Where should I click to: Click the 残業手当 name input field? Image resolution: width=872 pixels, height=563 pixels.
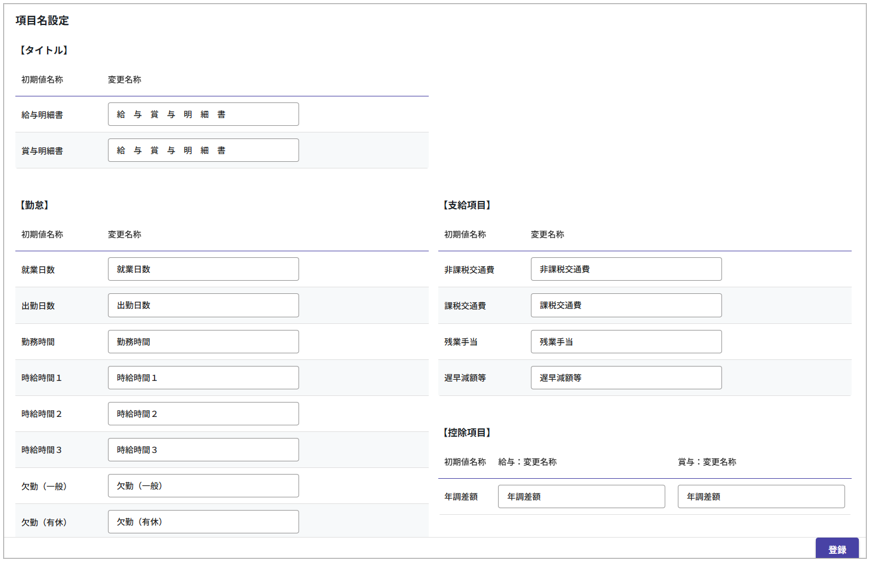click(x=626, y=342)
